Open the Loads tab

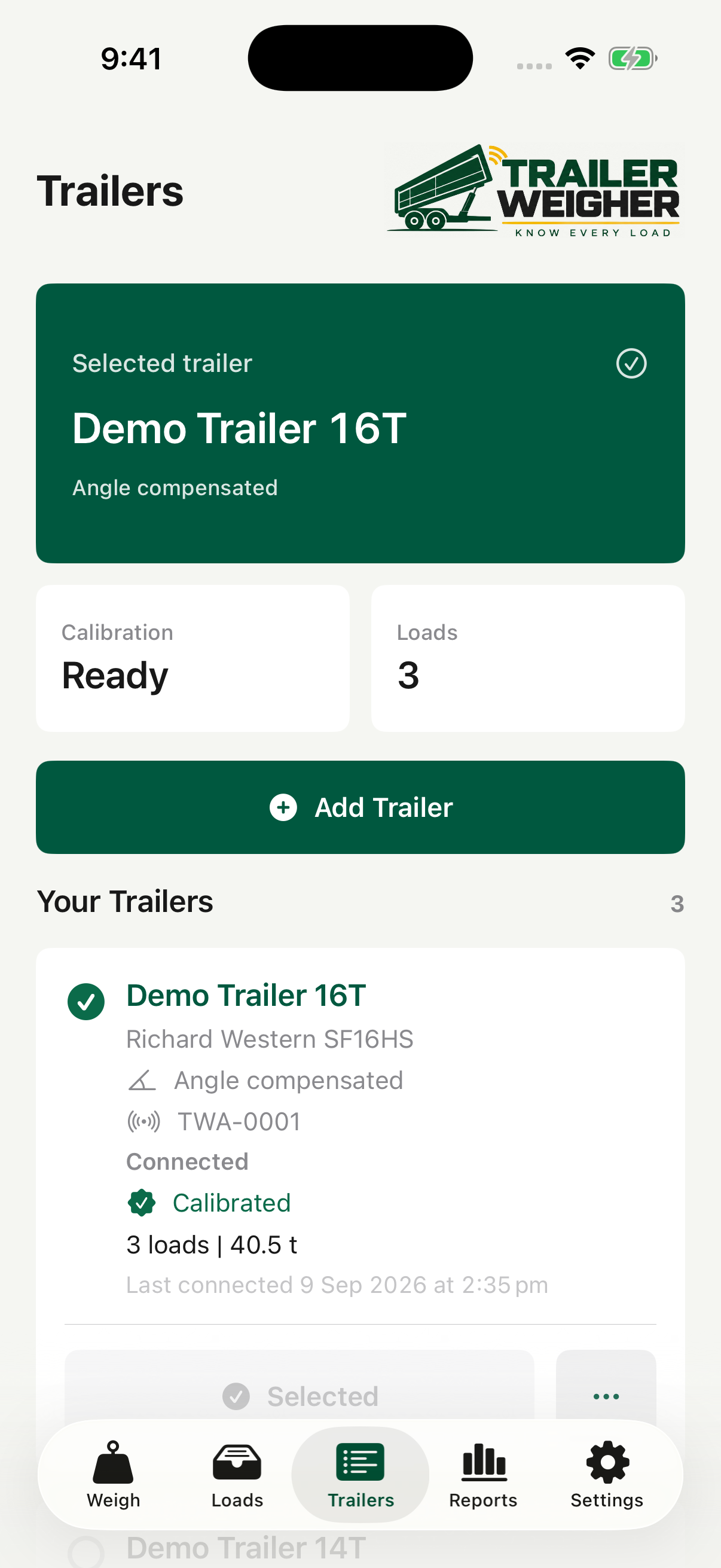click(237, 1474)
